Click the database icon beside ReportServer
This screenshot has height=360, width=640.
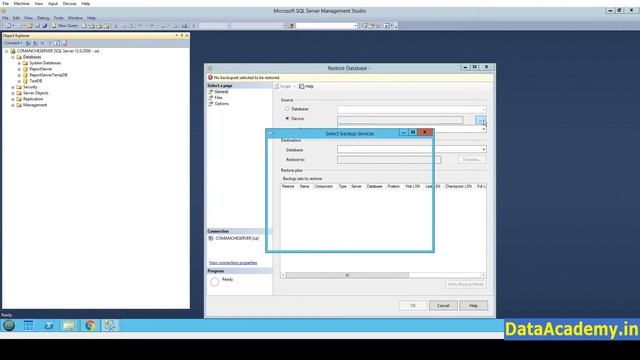25,69
